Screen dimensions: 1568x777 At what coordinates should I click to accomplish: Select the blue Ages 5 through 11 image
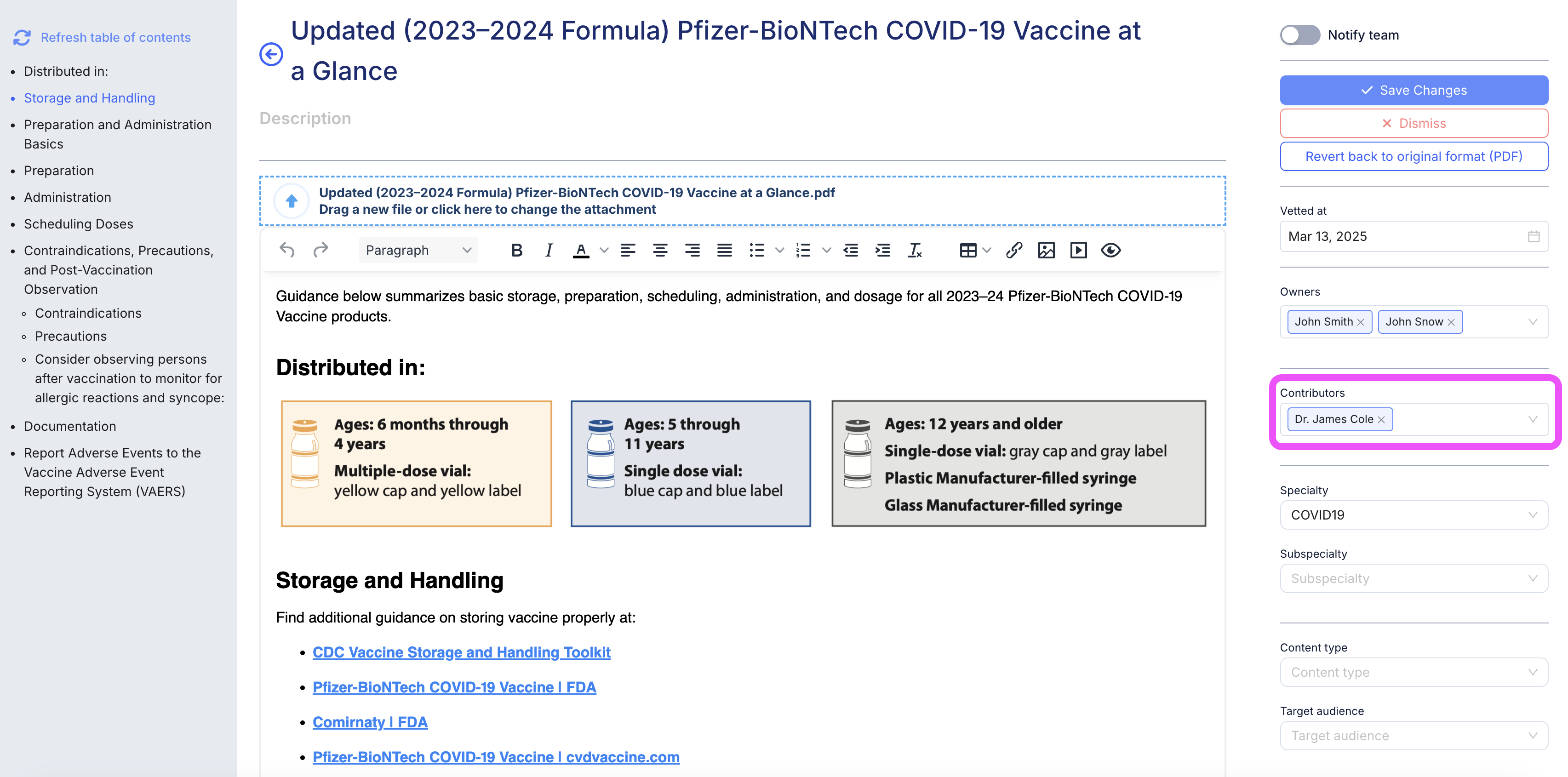tap(691, 463)
